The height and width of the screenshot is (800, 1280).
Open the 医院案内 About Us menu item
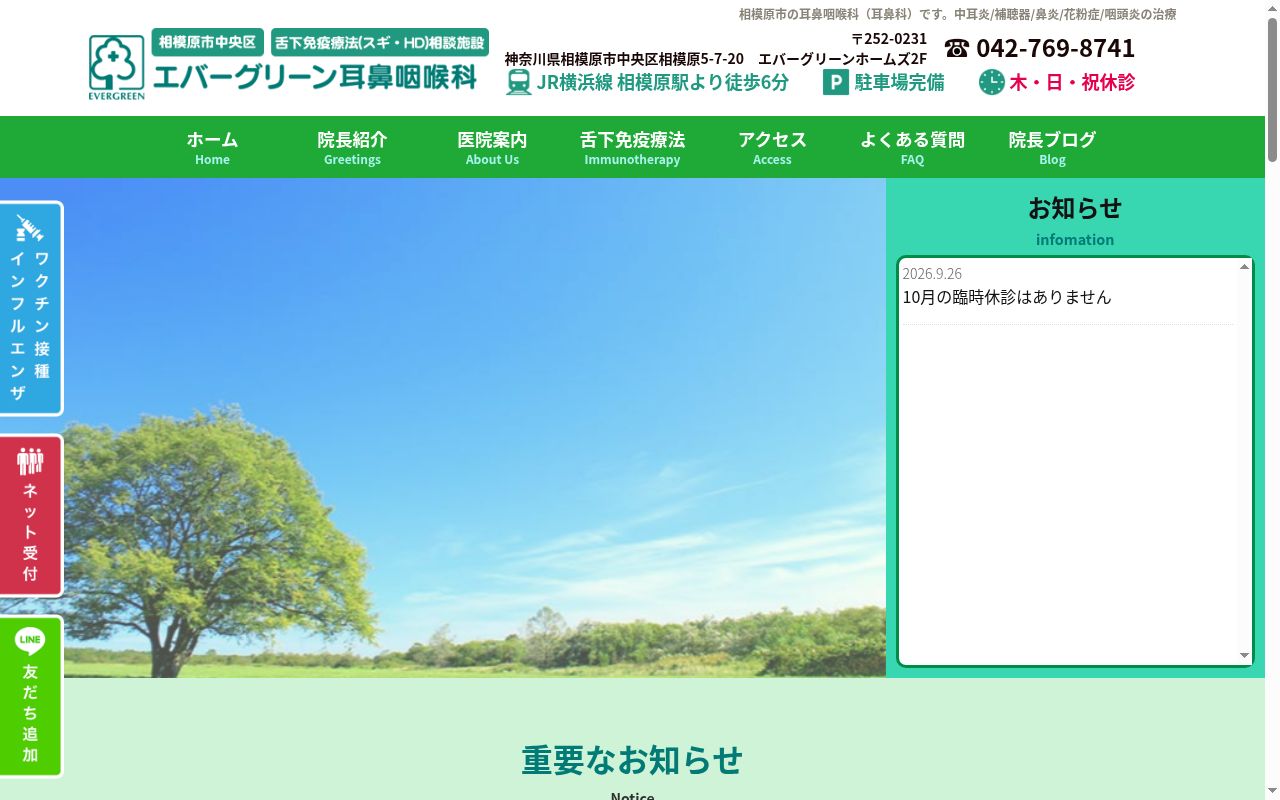[492, 147]
